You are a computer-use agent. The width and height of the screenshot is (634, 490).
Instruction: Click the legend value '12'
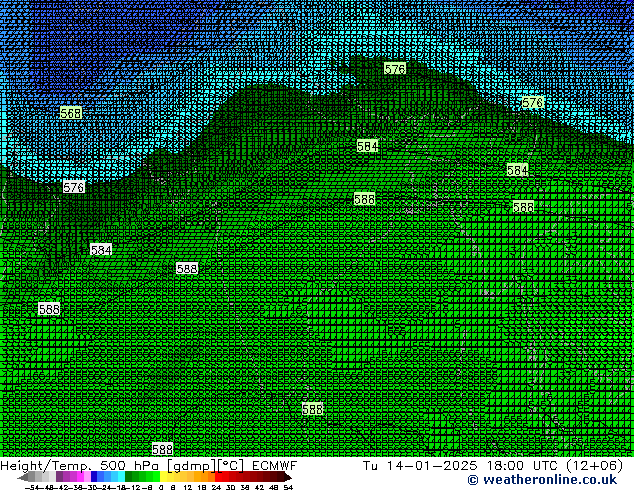188,487
